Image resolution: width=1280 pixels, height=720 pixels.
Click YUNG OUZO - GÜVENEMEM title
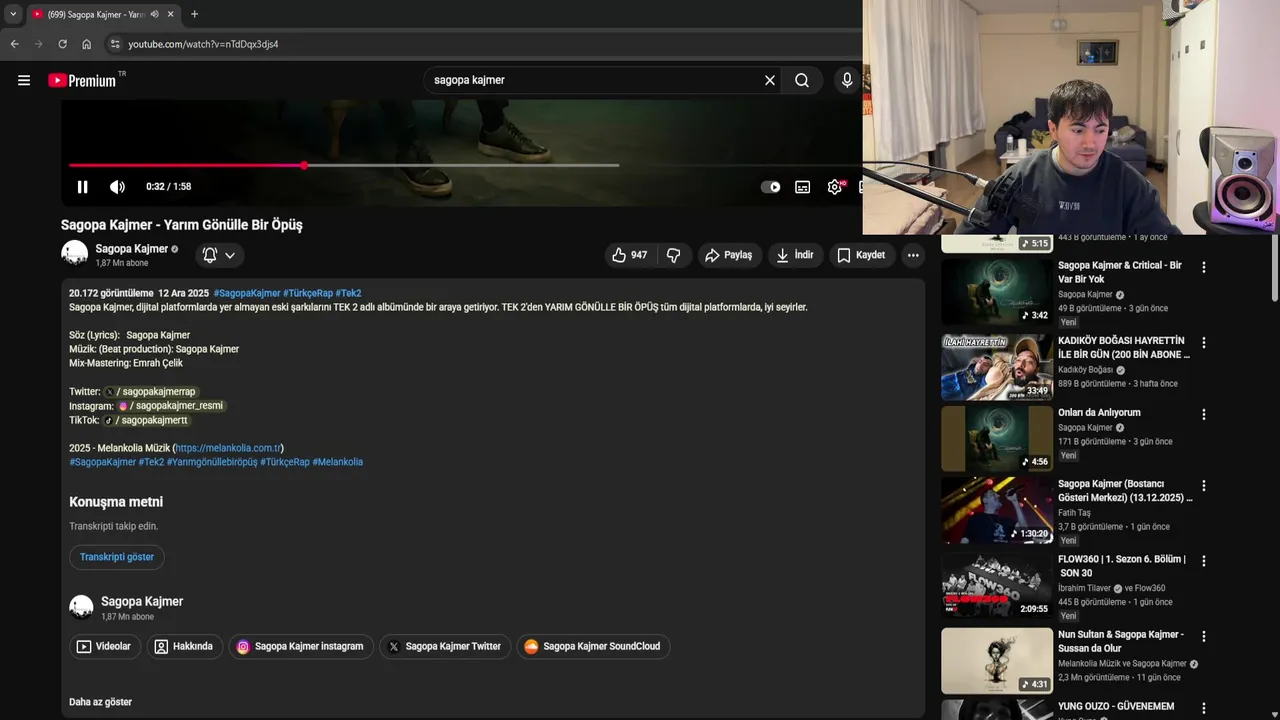(x=1116, y=706)
